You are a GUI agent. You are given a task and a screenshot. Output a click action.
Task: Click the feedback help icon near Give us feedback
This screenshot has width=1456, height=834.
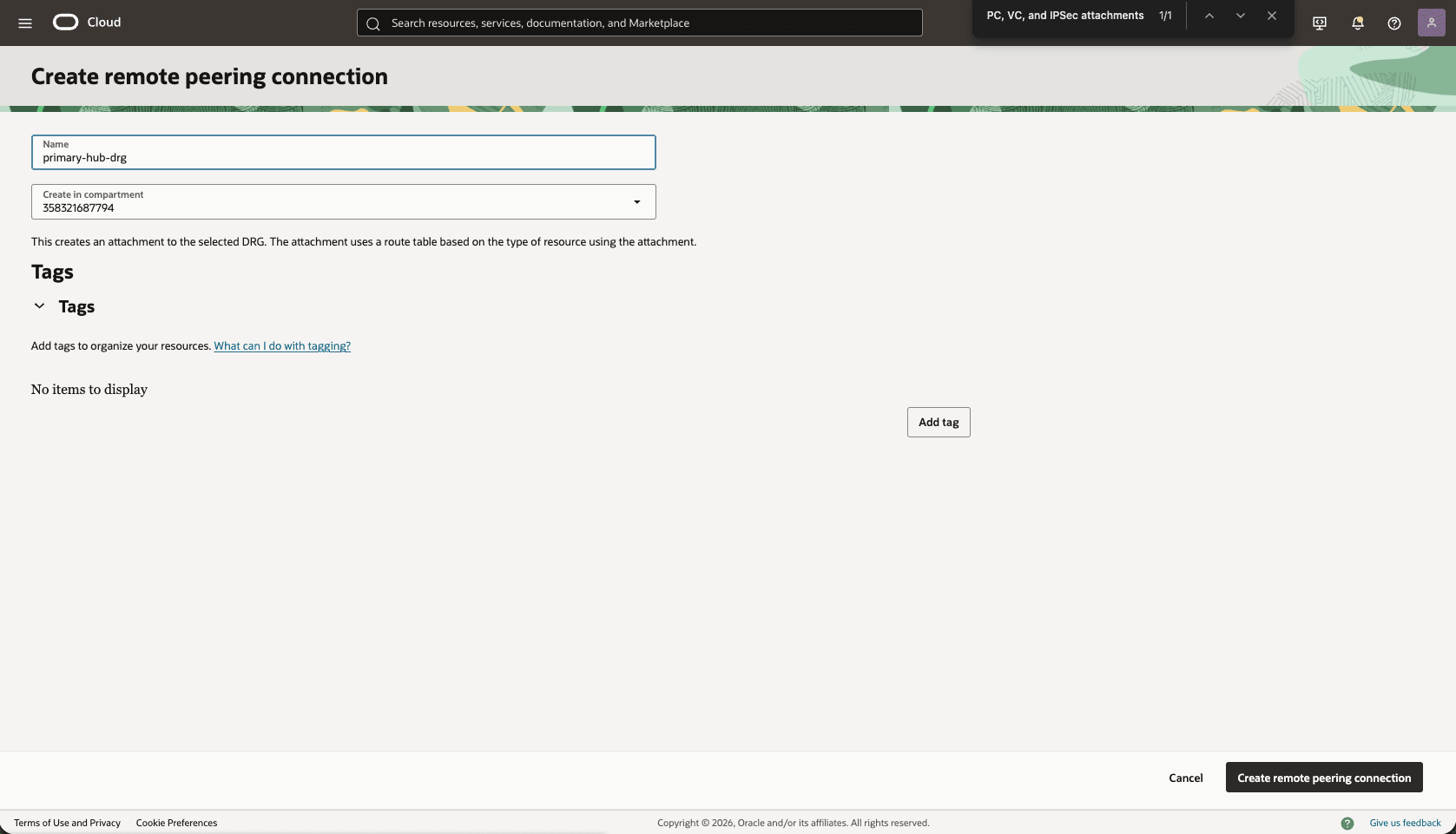click(1348, 823)
